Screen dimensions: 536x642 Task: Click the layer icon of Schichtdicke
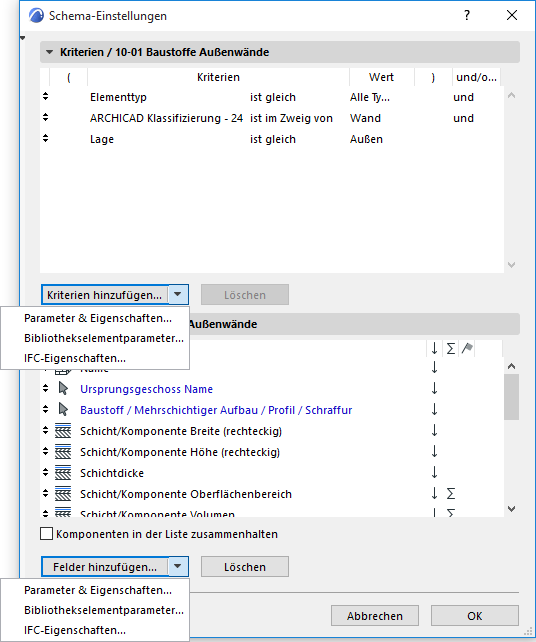(63, 472)
